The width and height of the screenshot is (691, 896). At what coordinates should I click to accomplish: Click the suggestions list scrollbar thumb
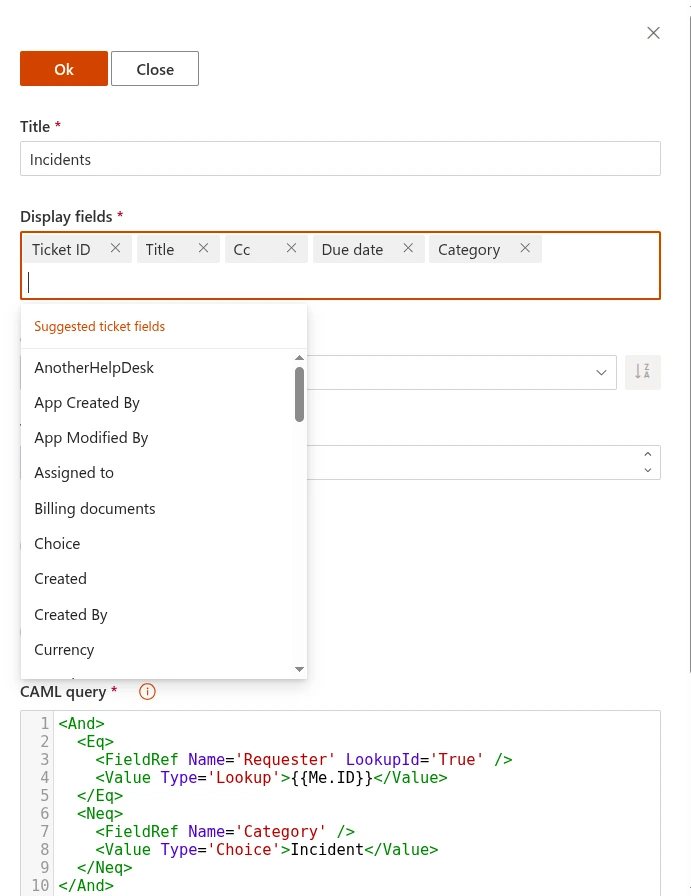(299, 394)
